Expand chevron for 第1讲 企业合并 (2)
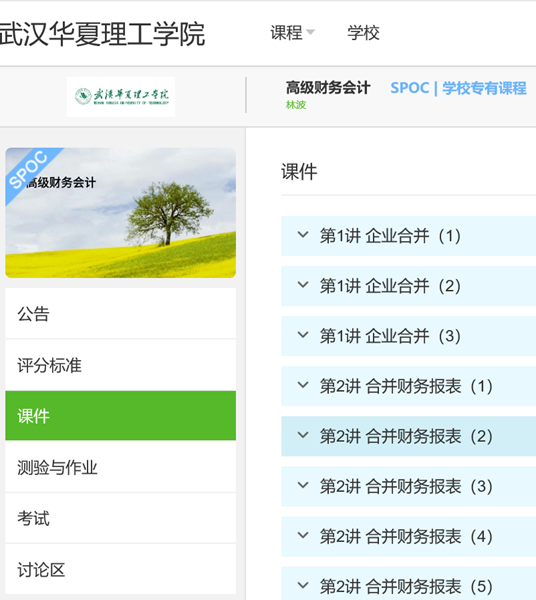The width and height of the screenshot is (536, 600). pos(303,285)
